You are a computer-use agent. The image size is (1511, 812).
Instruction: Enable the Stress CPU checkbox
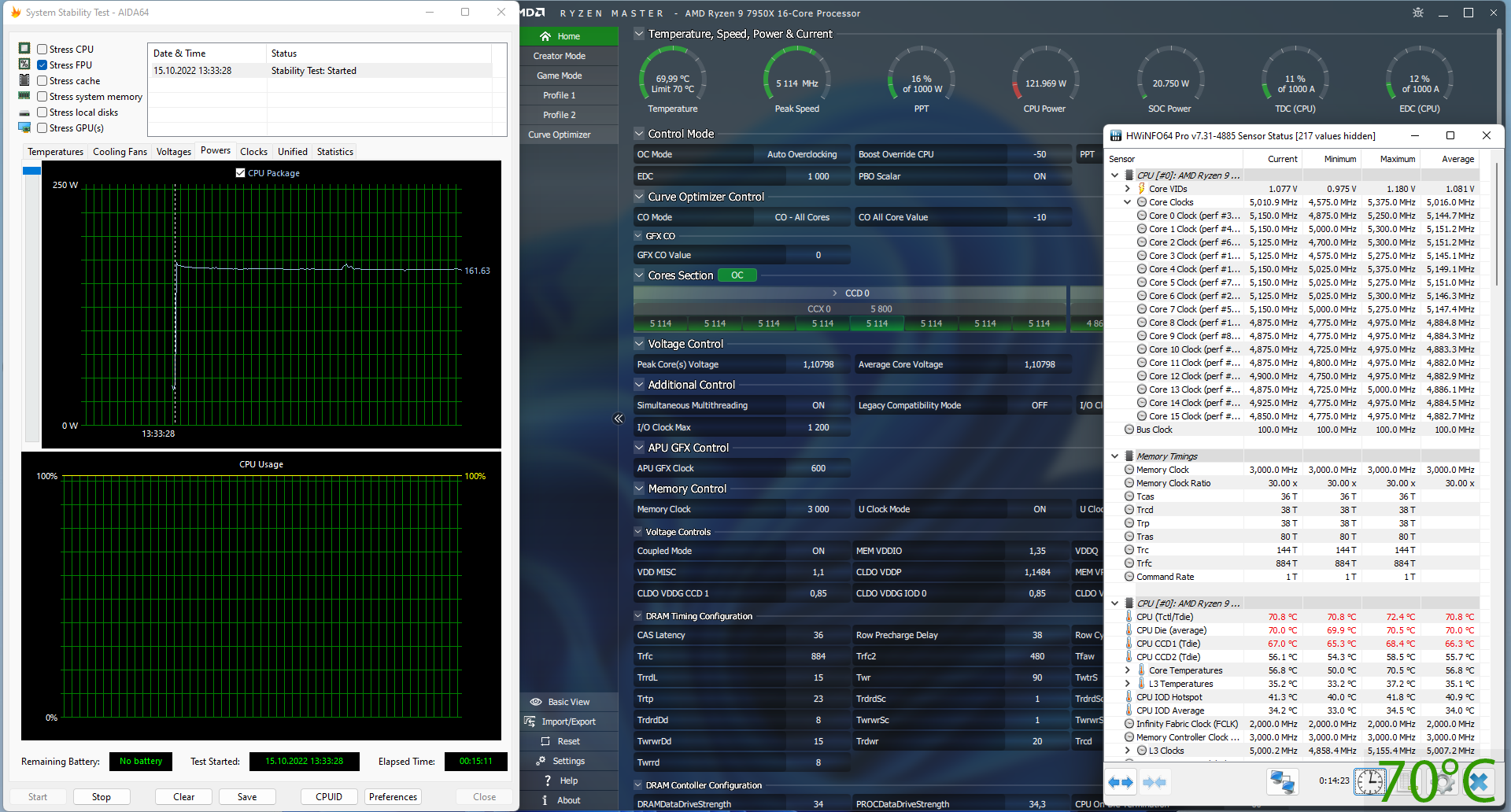(x=42, y=50)
